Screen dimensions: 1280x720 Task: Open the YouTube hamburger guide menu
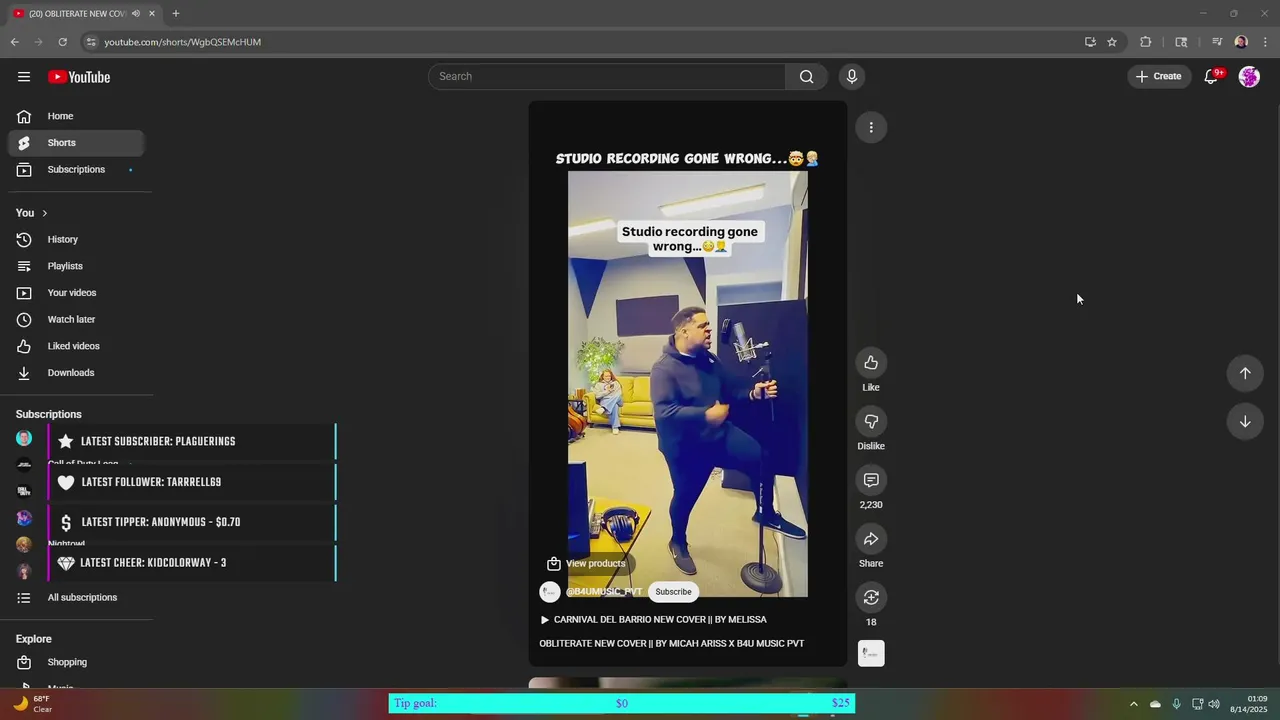point(24,77)
